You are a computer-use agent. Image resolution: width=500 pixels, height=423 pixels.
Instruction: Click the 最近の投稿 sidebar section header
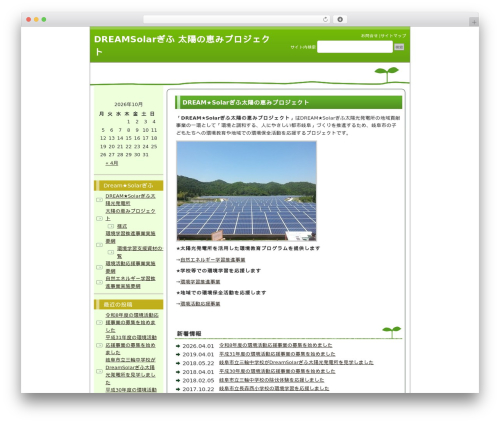coord(129,304)
